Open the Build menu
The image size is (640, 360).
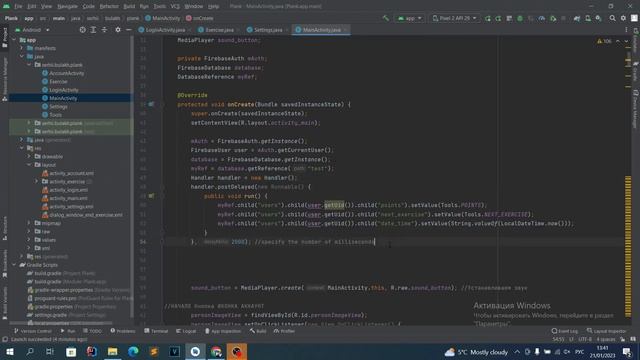[129, 7]
